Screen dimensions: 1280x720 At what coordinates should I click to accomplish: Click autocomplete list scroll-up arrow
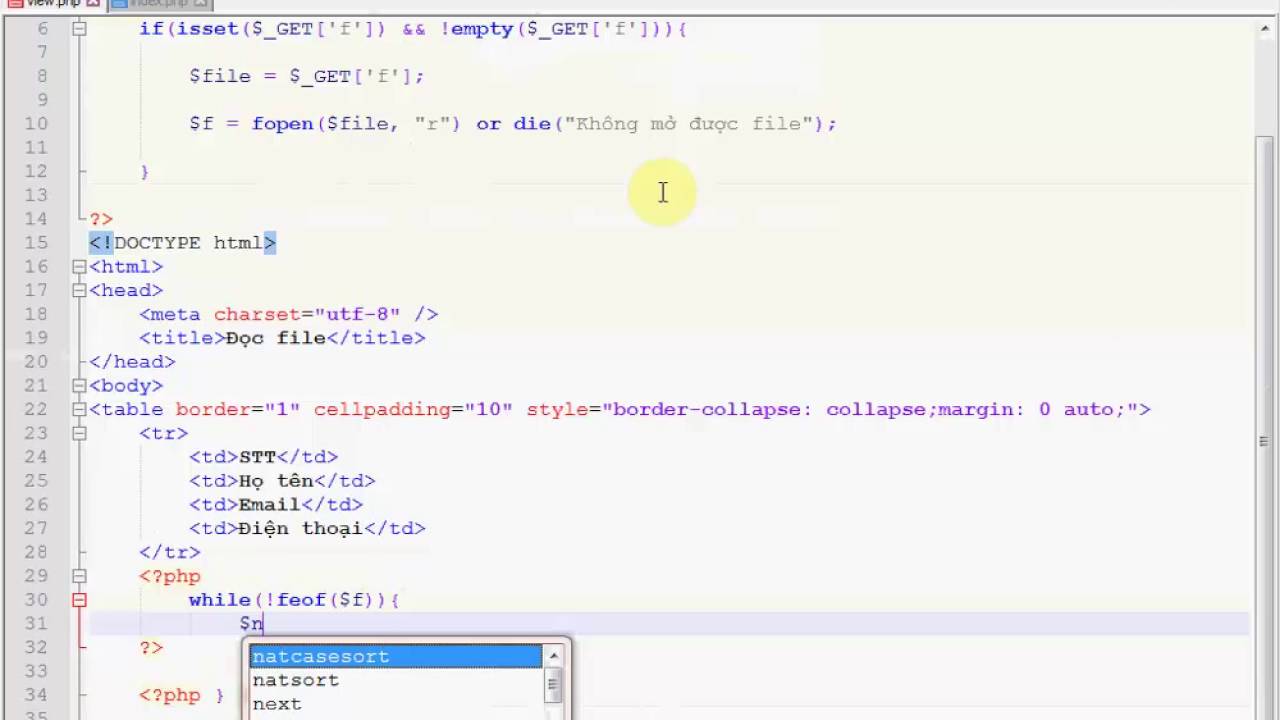[554, 656]
